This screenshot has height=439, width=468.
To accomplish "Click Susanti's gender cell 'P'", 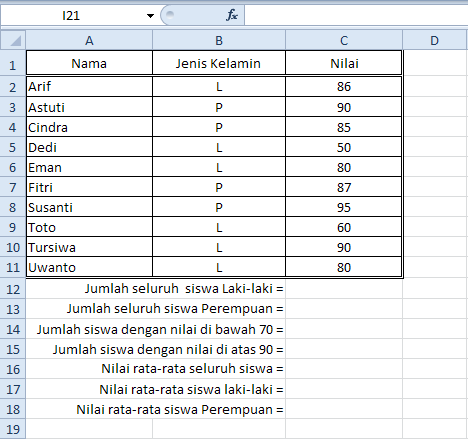I will coord(219,207).
